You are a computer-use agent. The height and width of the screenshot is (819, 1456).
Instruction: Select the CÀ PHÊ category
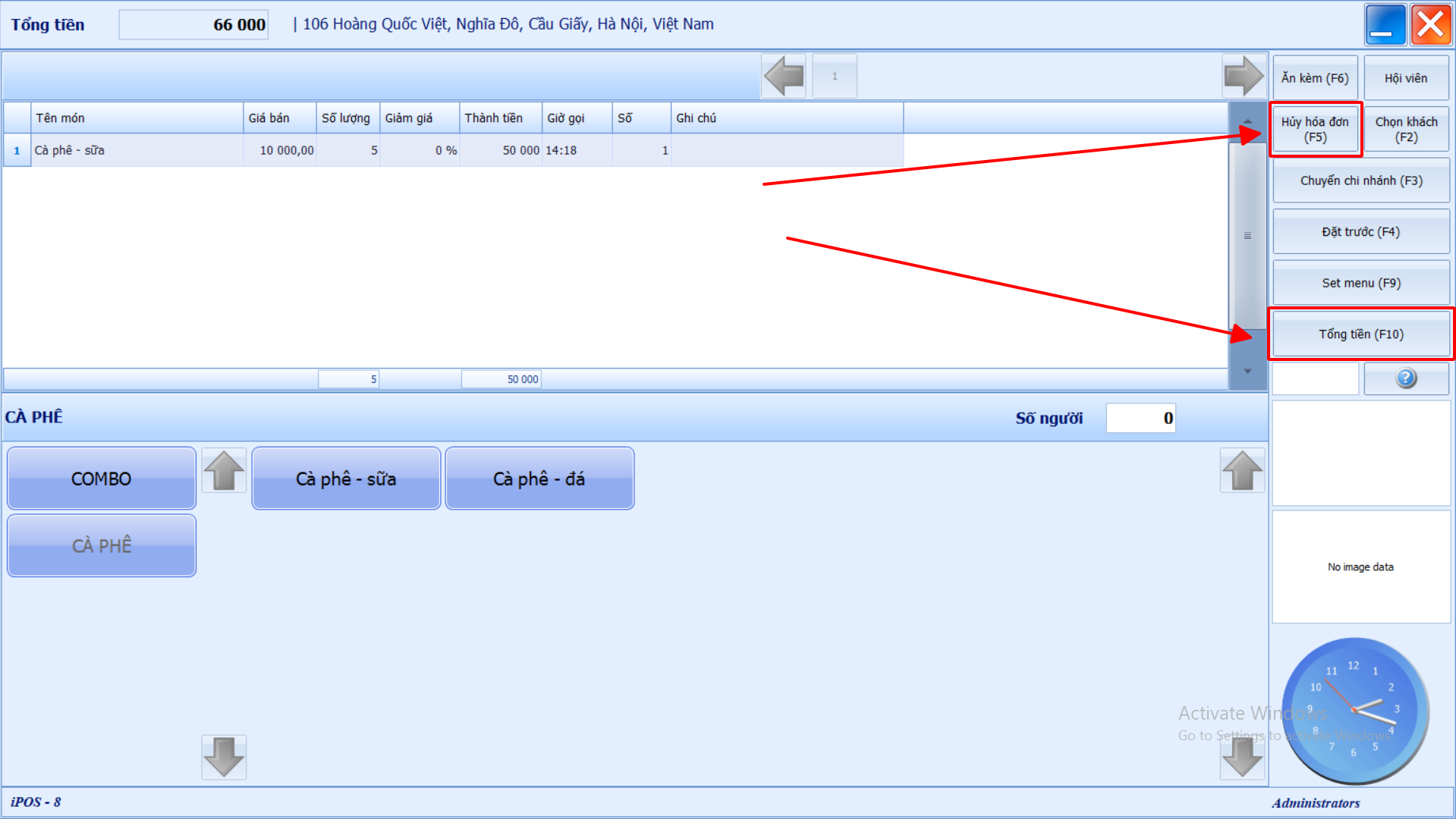click(x=102, y=545)
